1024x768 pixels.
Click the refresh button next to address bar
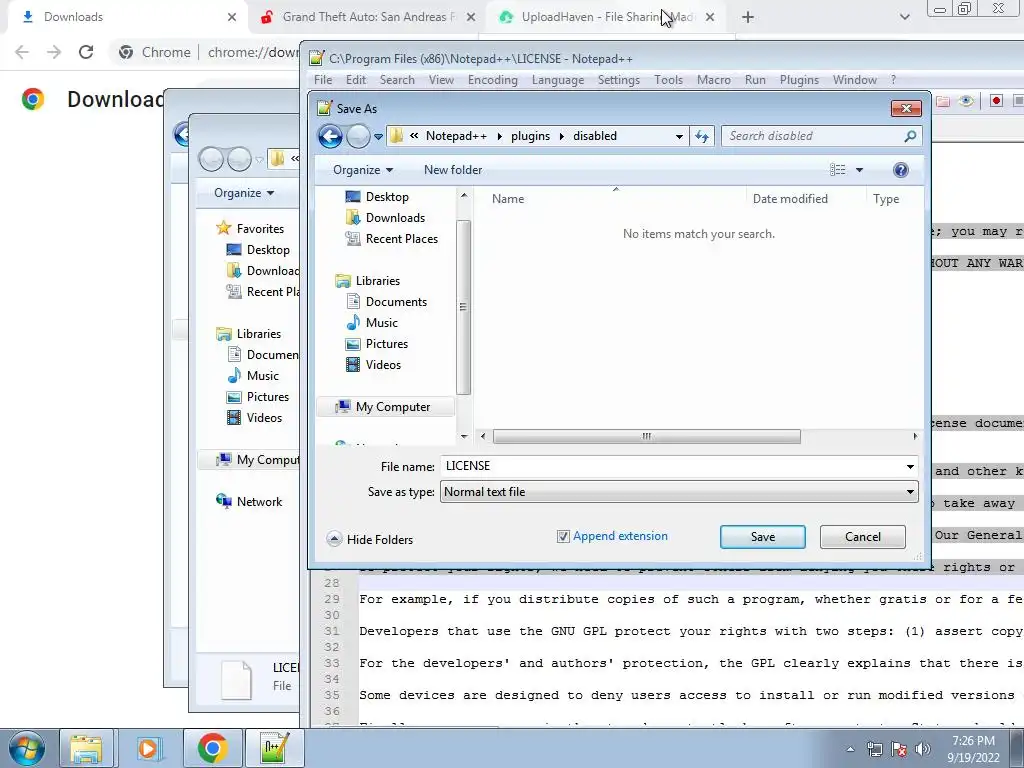[702, 136]
